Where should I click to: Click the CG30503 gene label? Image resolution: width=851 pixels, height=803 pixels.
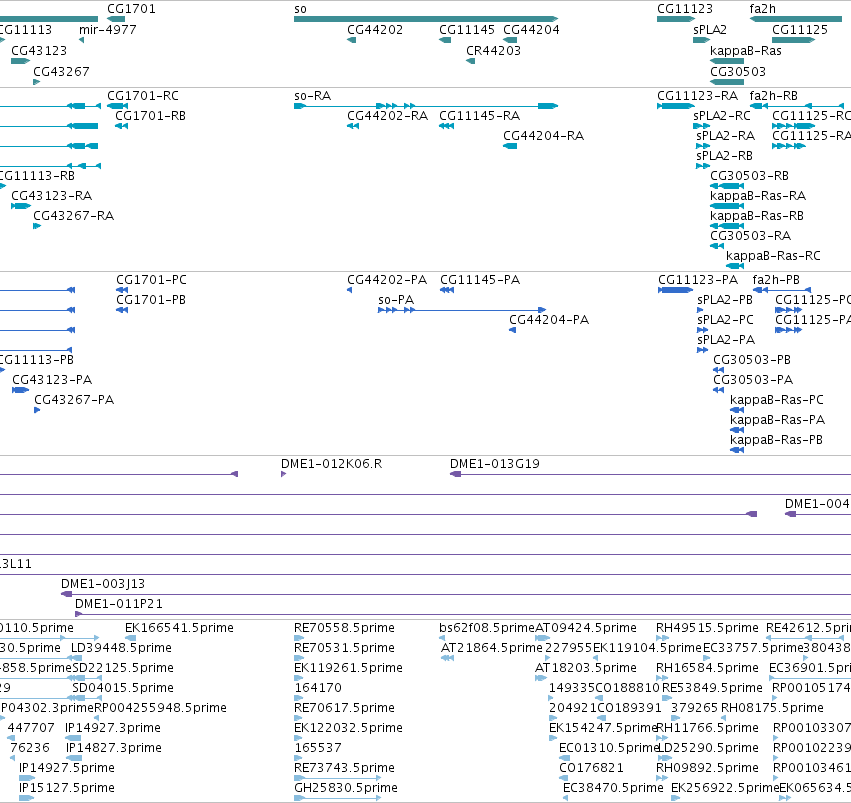tap(738, 72)
